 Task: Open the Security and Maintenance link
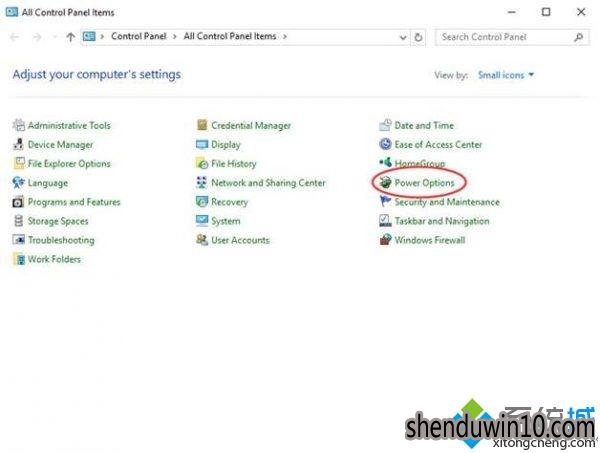click(447, 202)
